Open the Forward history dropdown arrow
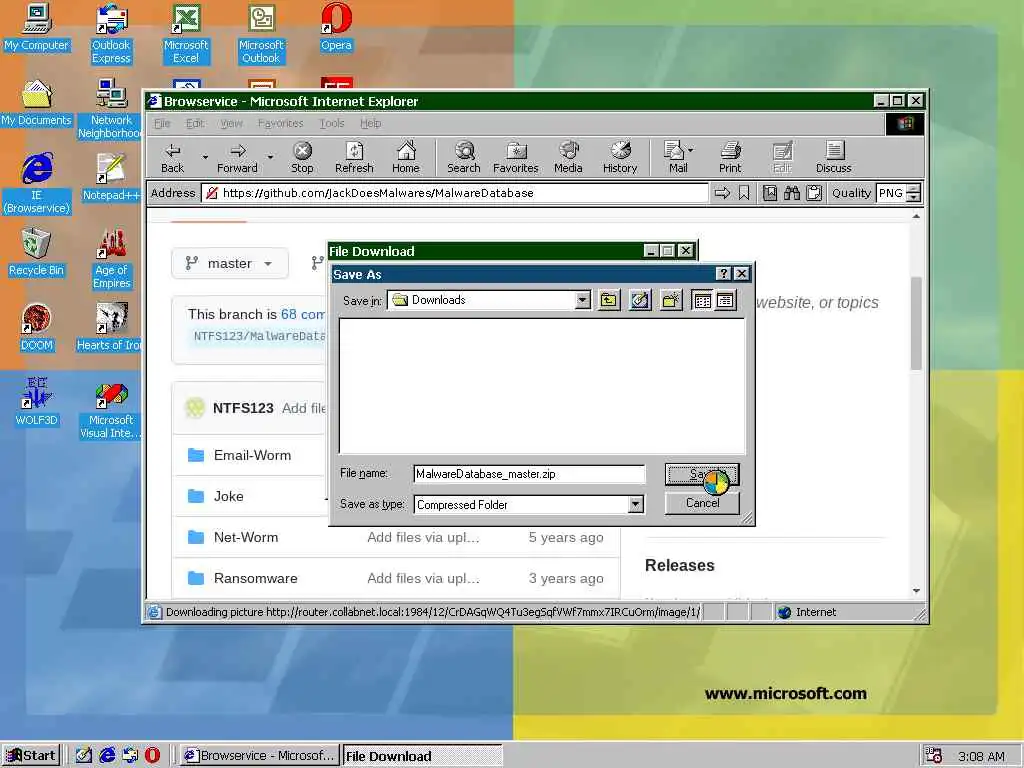 tap(270, 157)
